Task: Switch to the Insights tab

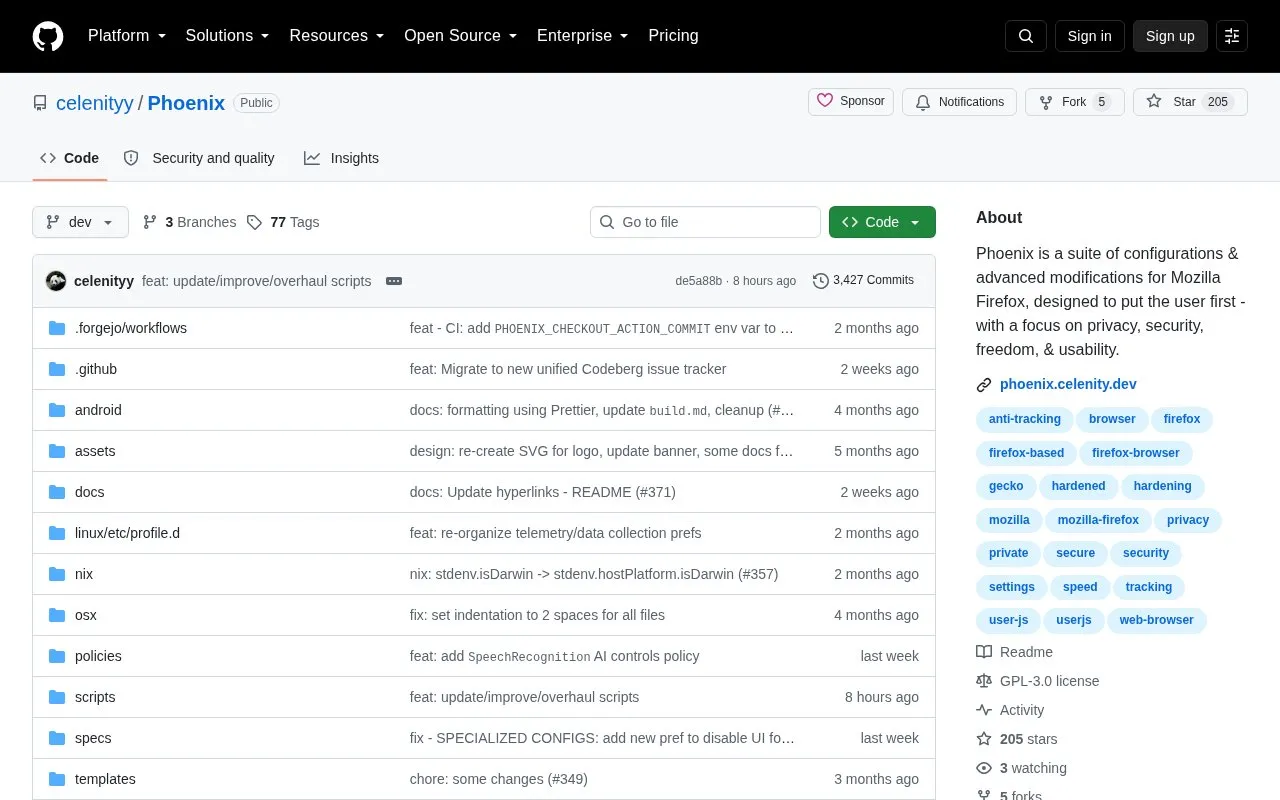Action: click(342, 158)
